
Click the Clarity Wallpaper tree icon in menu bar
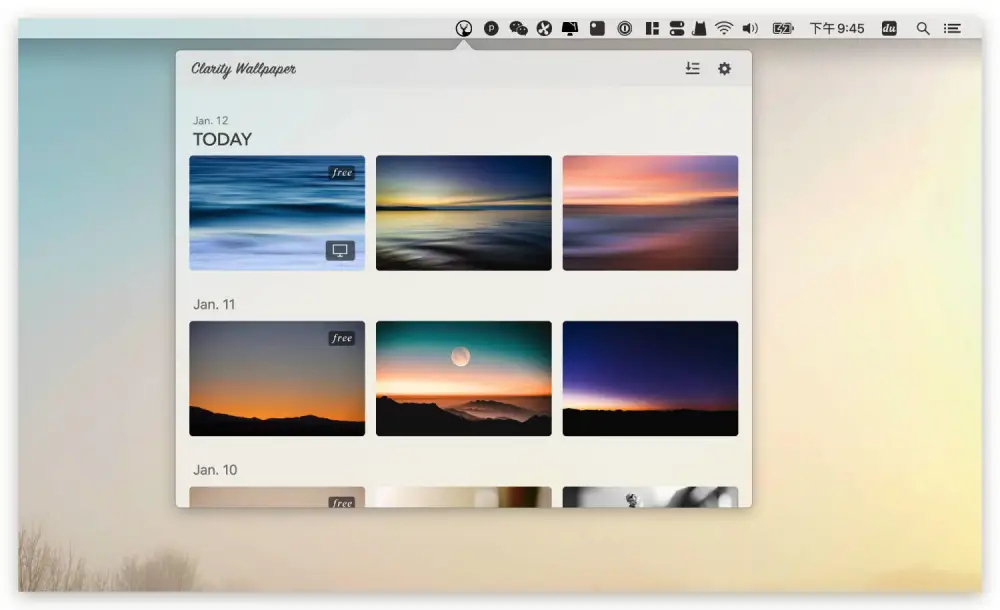464,28
